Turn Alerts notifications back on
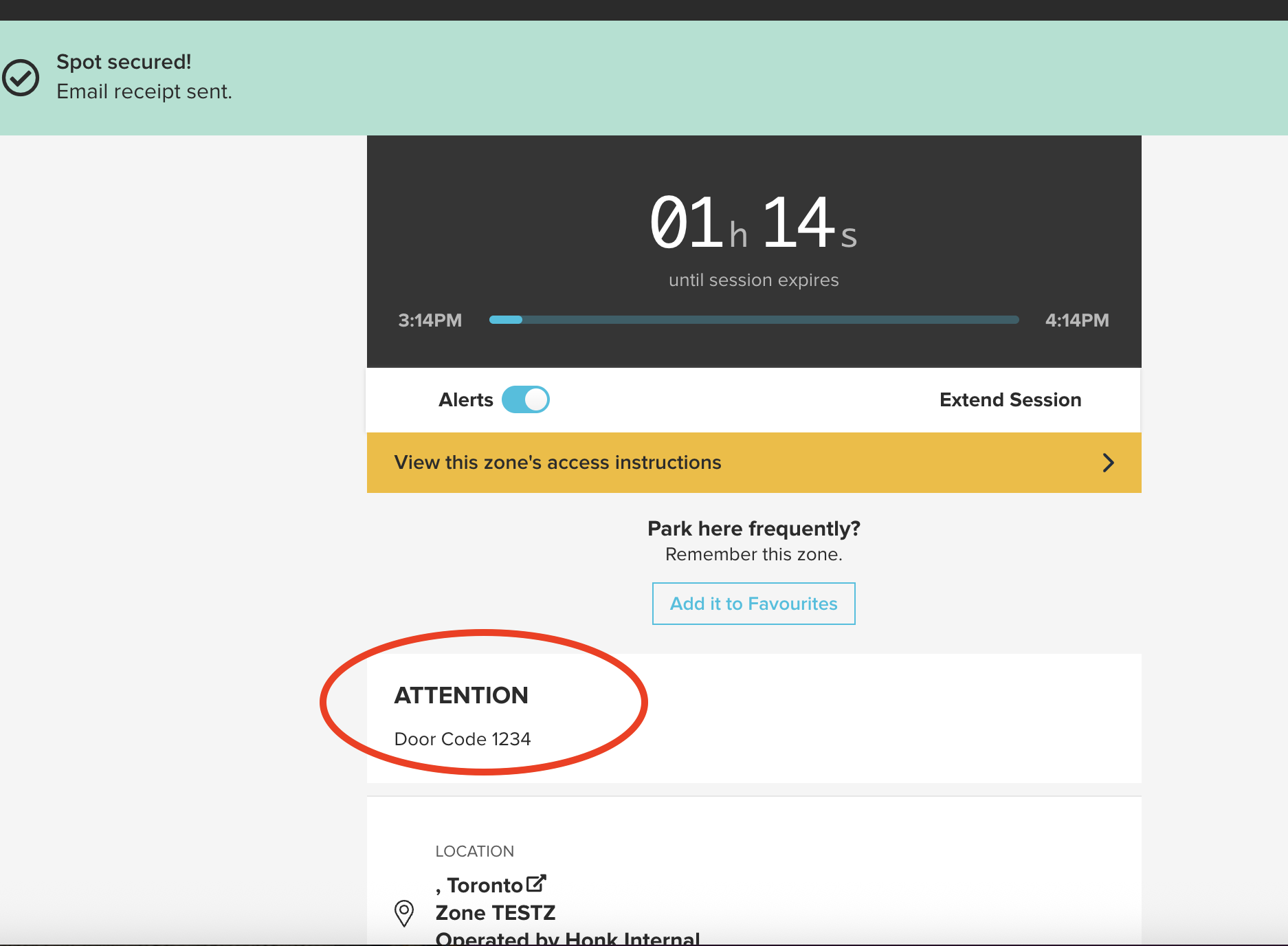This screenshot has width=1288, height=946. pos(526,399)
